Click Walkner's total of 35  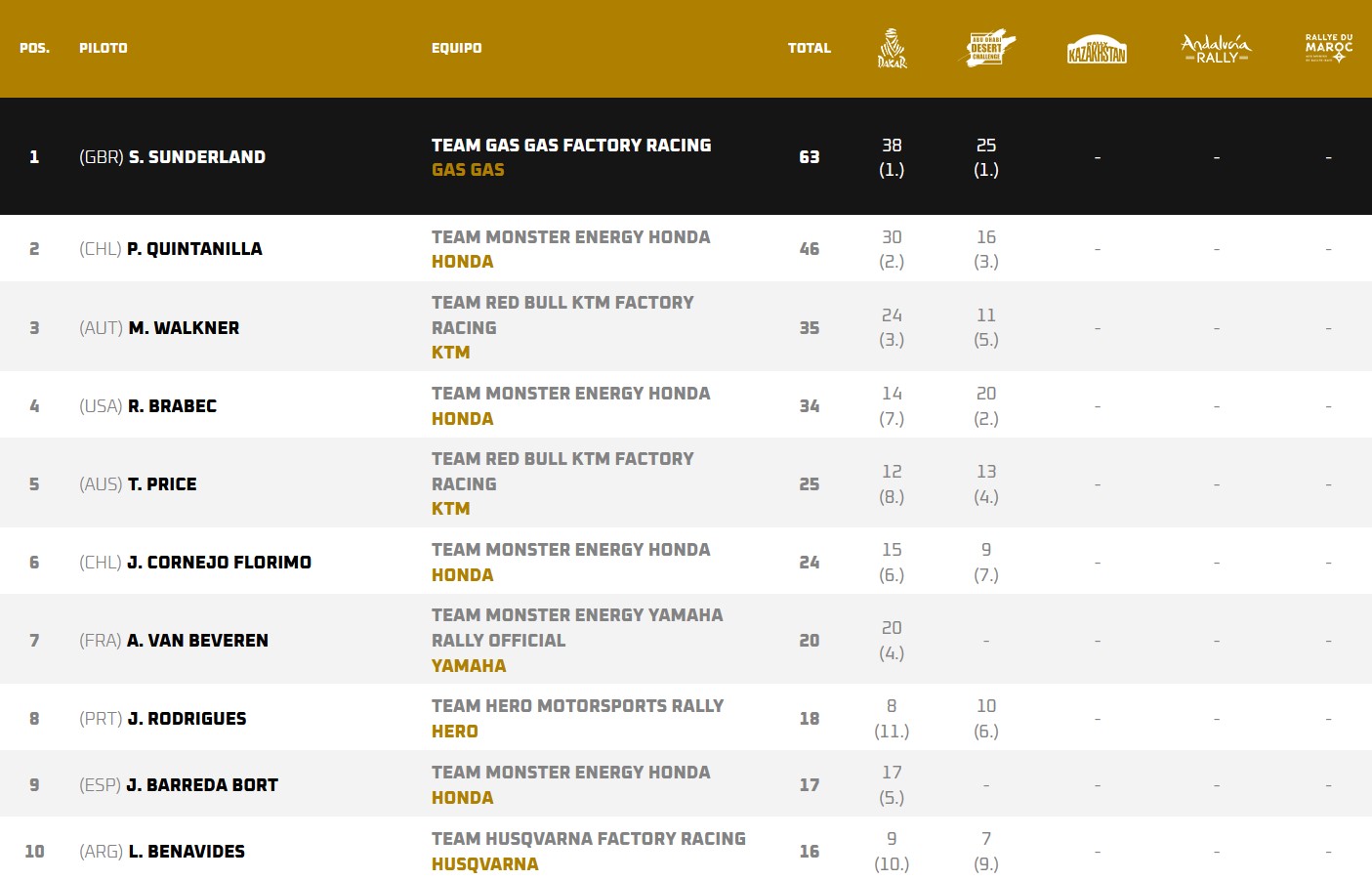click(810, 327)
